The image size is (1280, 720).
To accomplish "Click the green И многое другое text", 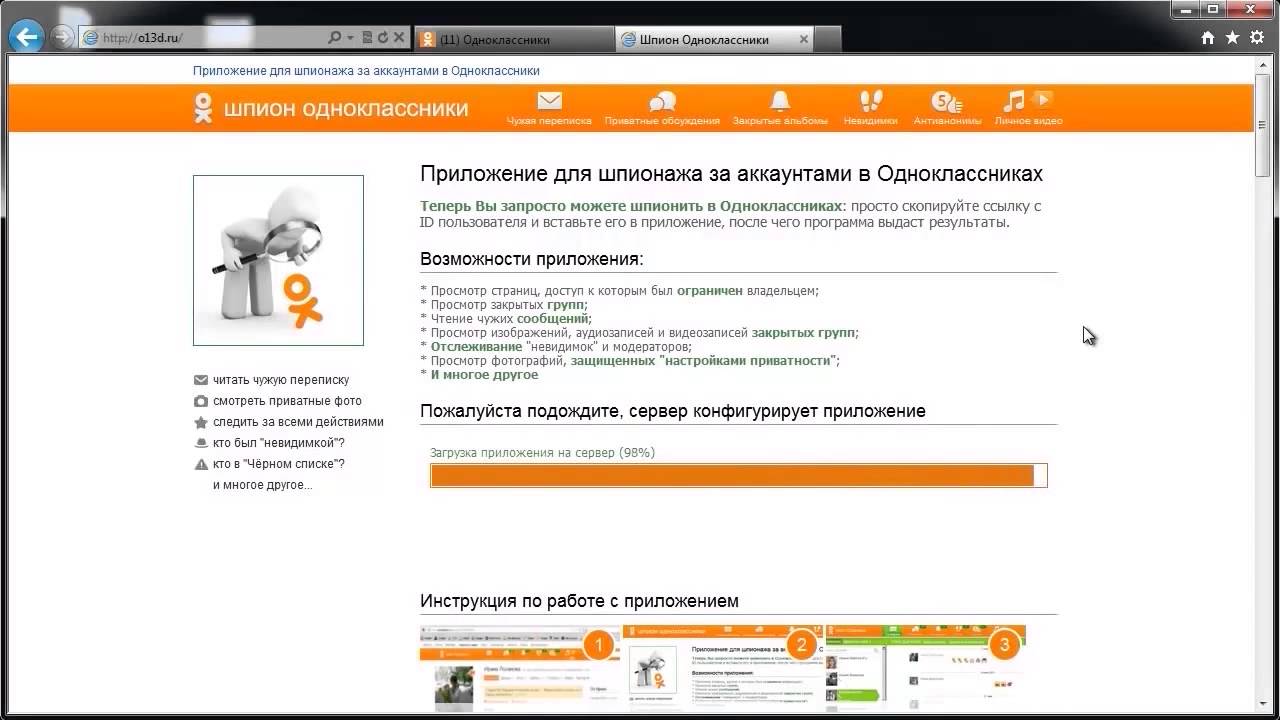I will pos(484,375).
